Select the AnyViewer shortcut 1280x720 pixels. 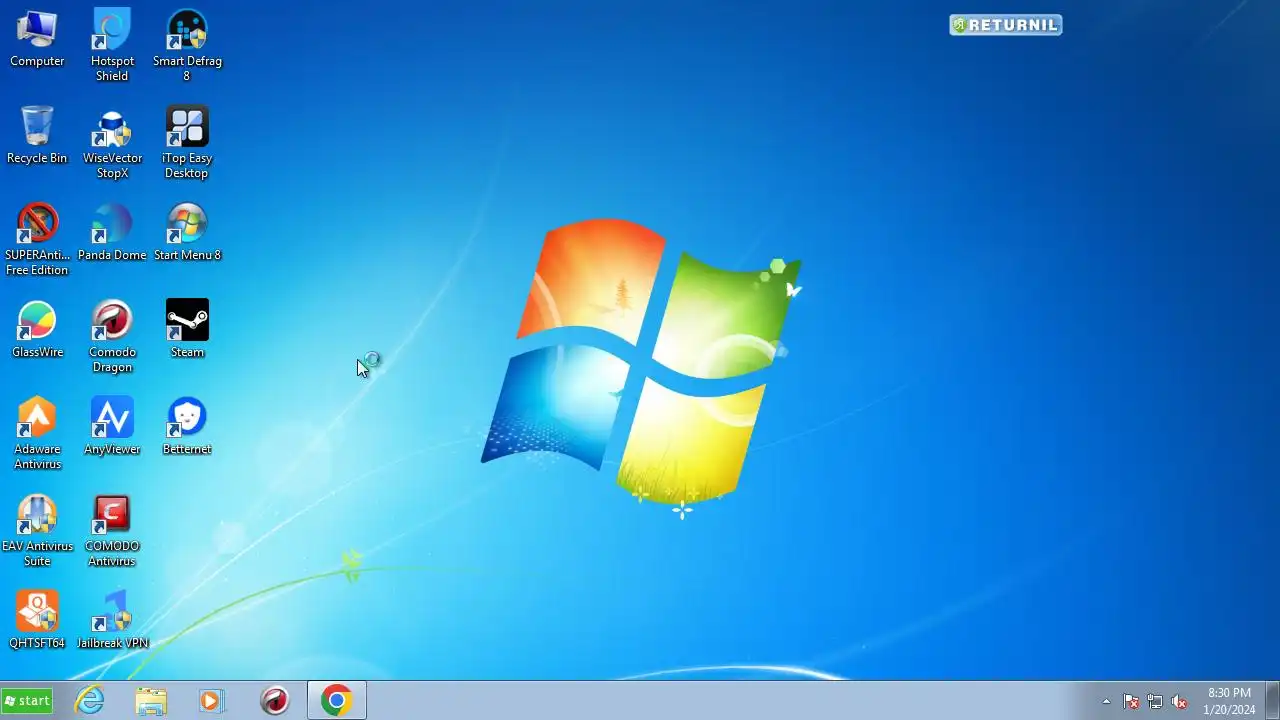click(x=112, y=427)
